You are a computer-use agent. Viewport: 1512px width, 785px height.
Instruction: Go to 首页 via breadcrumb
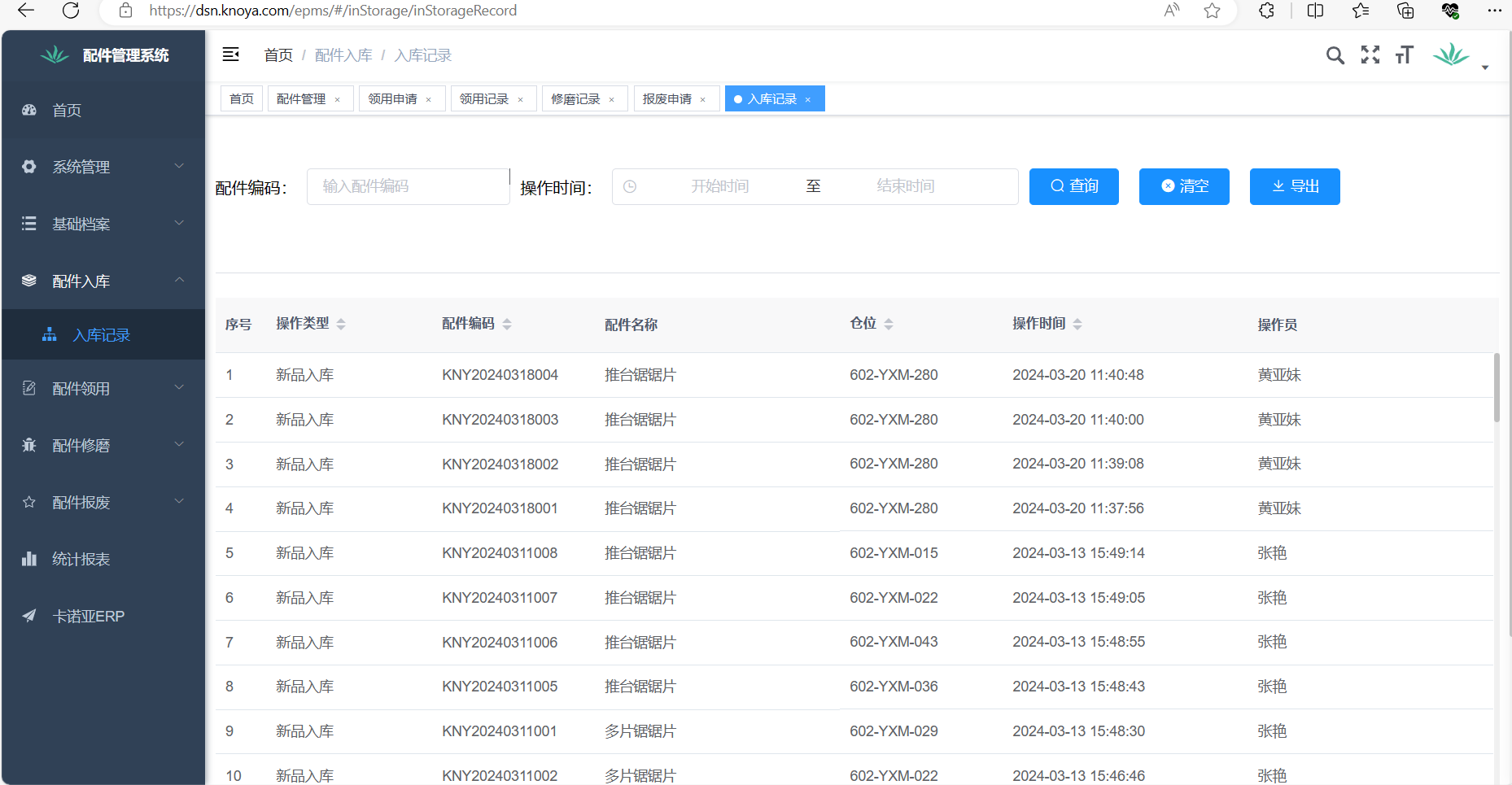(x=278, y=55)
